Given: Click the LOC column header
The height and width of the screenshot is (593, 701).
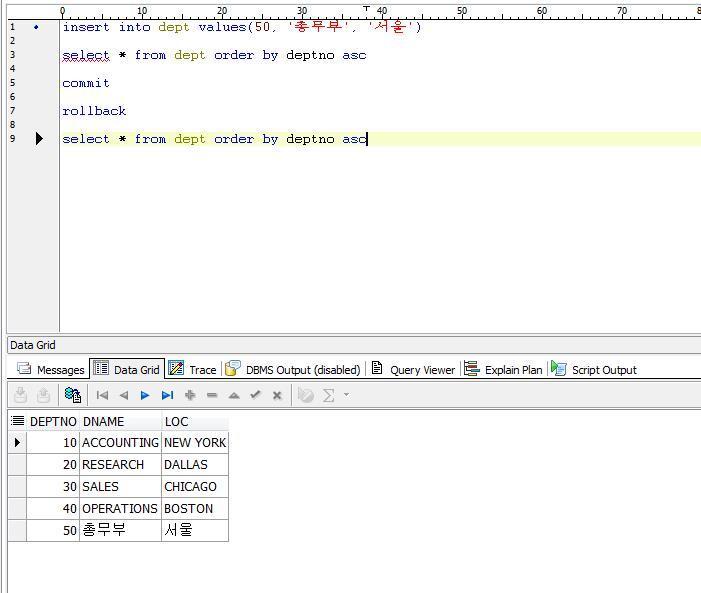Looking at the screenshot, I should [195, 421].
